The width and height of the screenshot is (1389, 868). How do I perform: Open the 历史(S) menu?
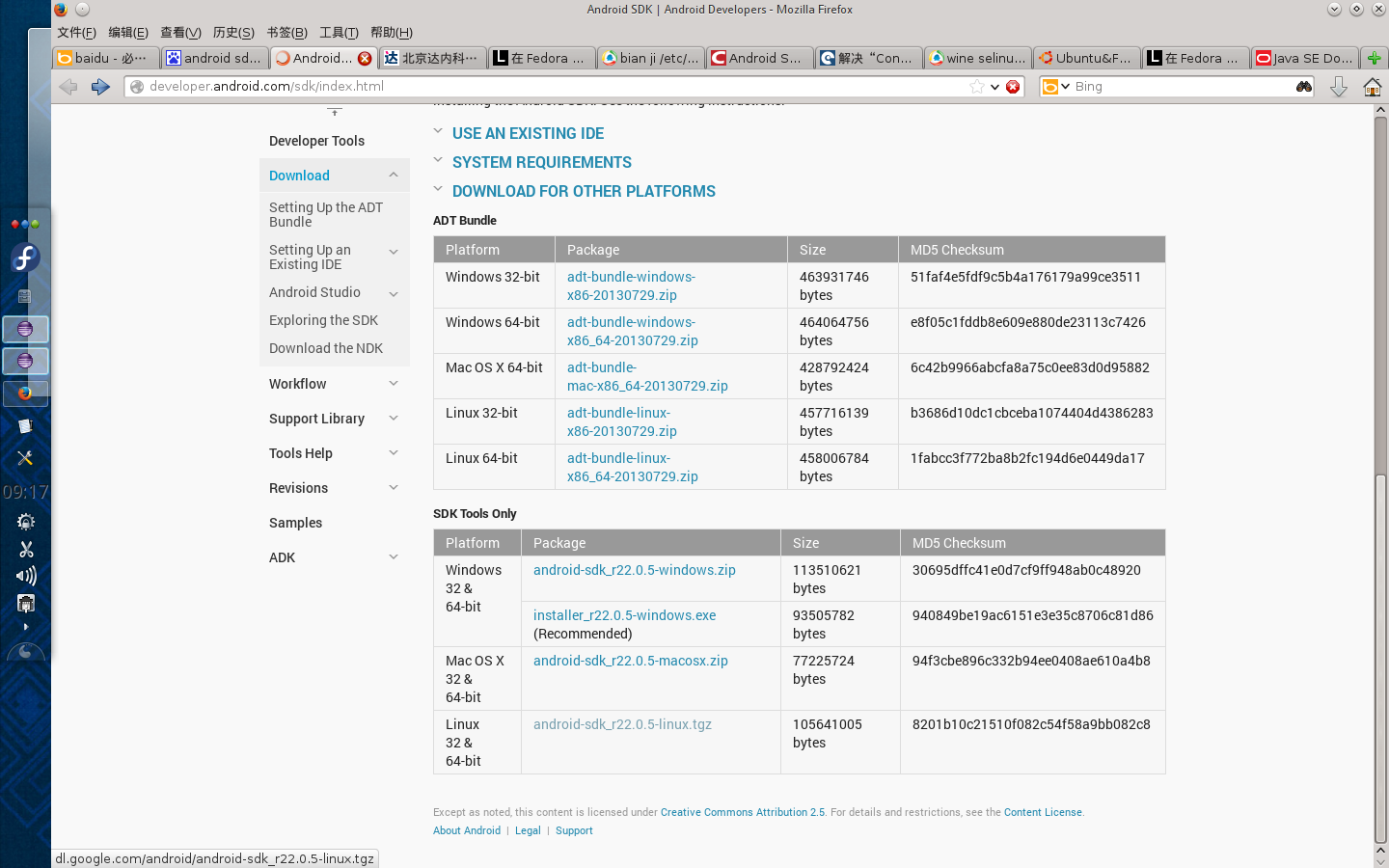233,33
